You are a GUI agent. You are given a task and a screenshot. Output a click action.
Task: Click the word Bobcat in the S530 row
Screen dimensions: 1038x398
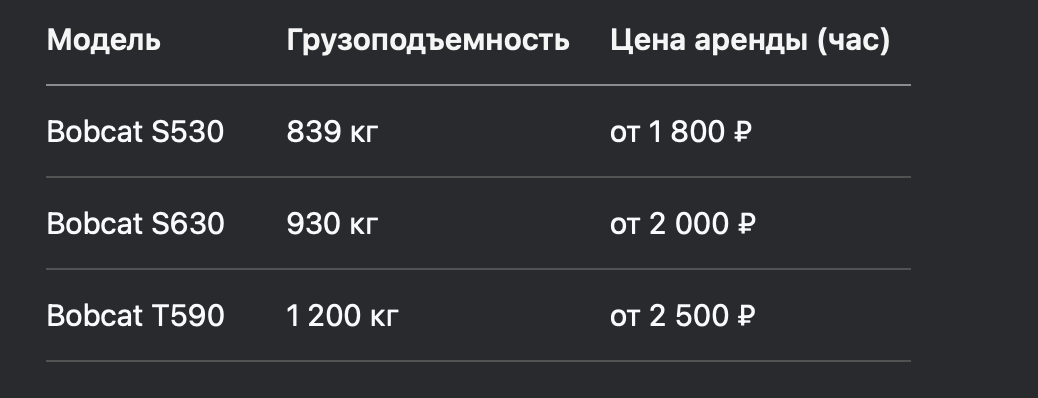(x=95, y=132)
